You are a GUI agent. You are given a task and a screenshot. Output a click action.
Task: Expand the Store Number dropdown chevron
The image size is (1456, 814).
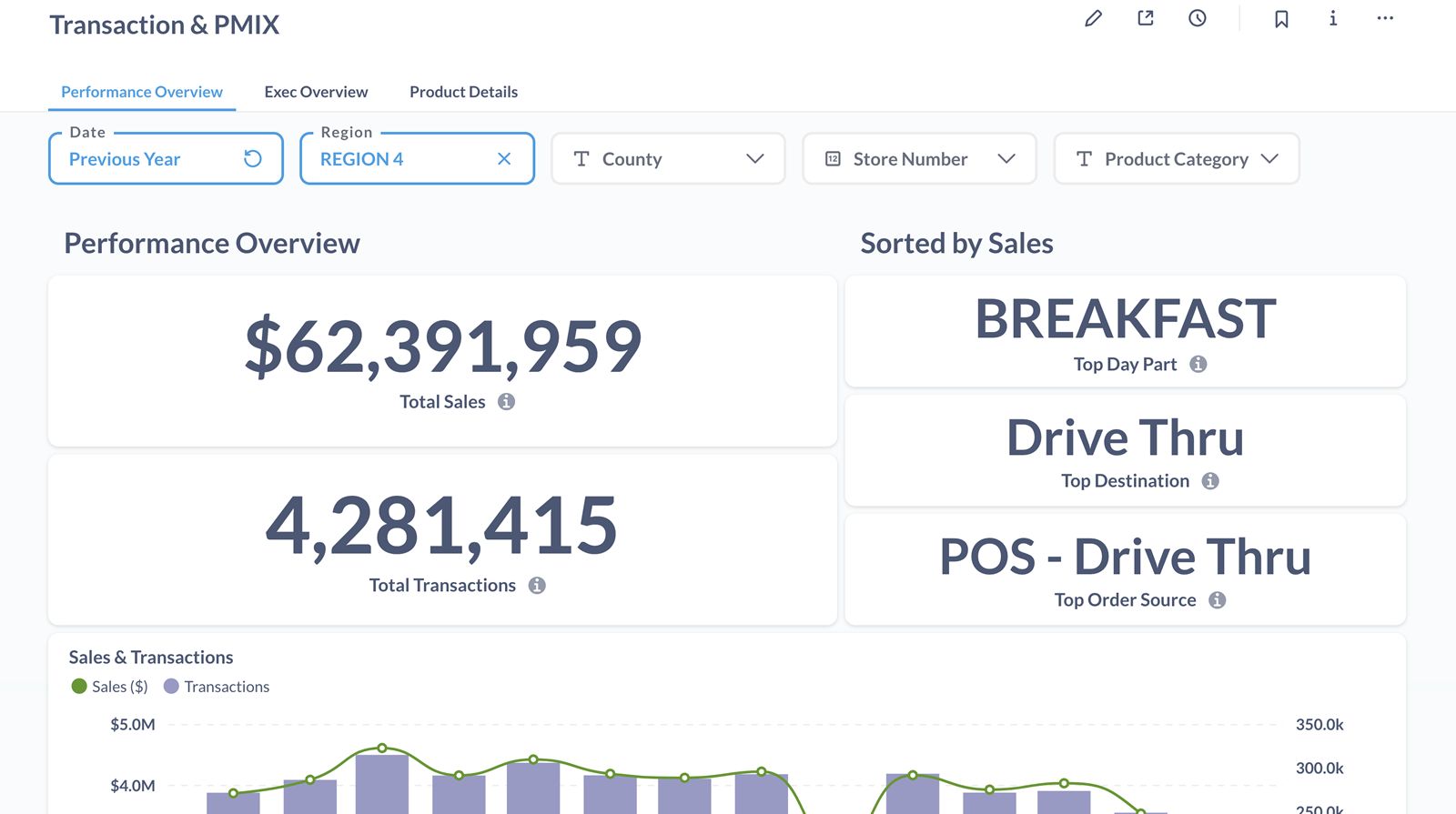[x=1006, y=159]
